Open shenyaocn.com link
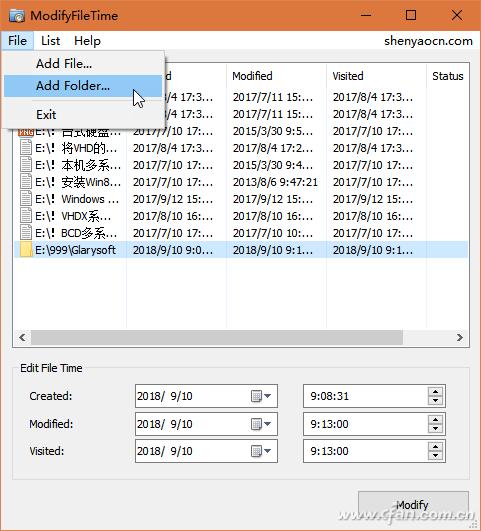Viewport: 481px width, 531px height. [x=428, y=41]
